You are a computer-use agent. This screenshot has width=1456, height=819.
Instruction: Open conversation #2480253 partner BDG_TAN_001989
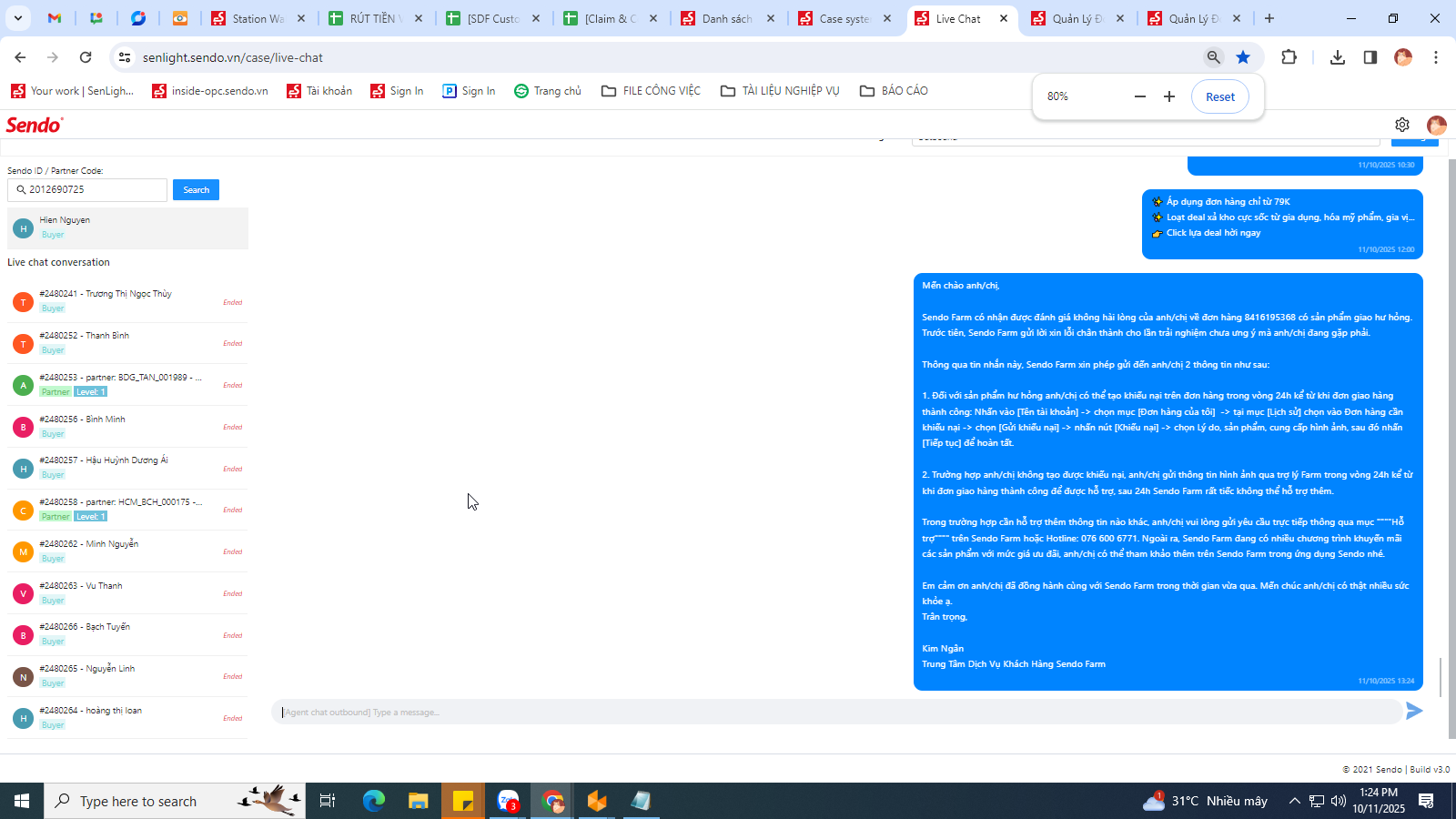[x=127, y=385]
